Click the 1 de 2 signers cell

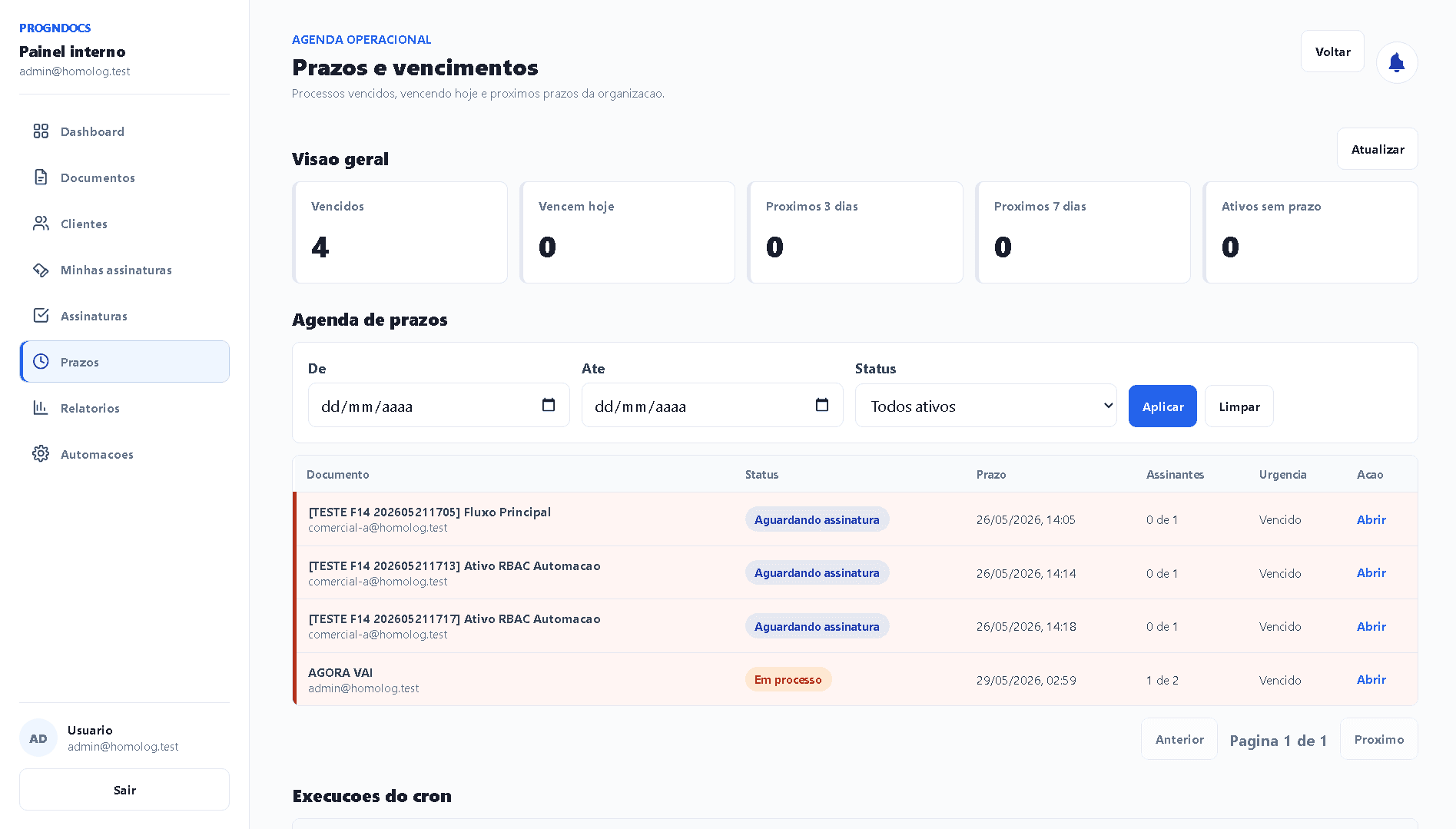(x=1162, y=680)
